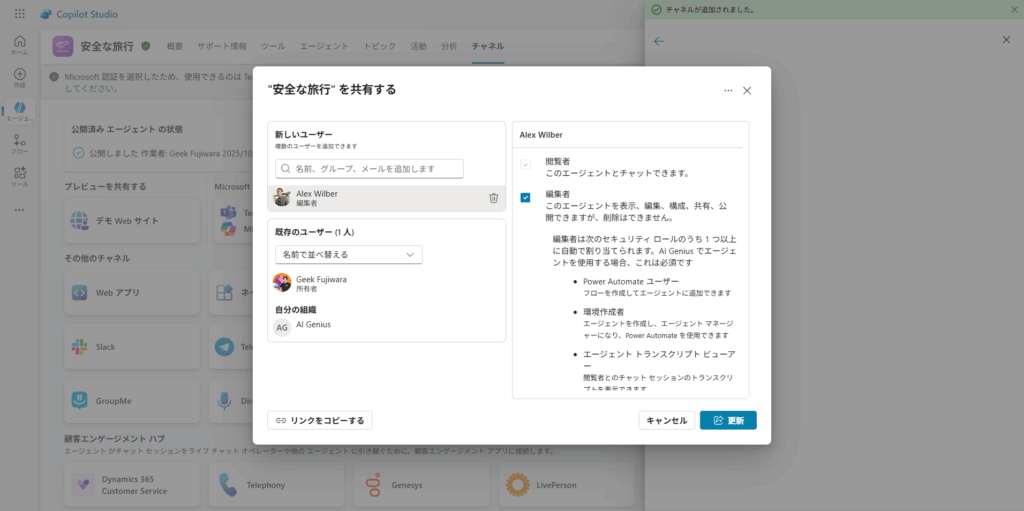Go to ホーム in left sidebar

(x=19, y=45)
